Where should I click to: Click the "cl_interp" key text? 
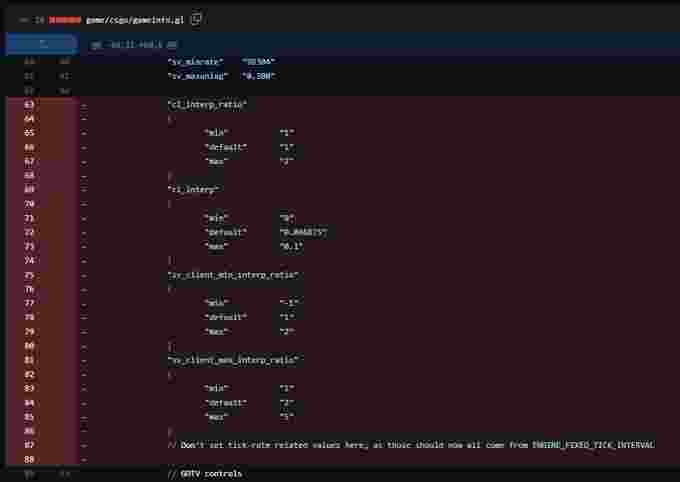tap(193, 190)
